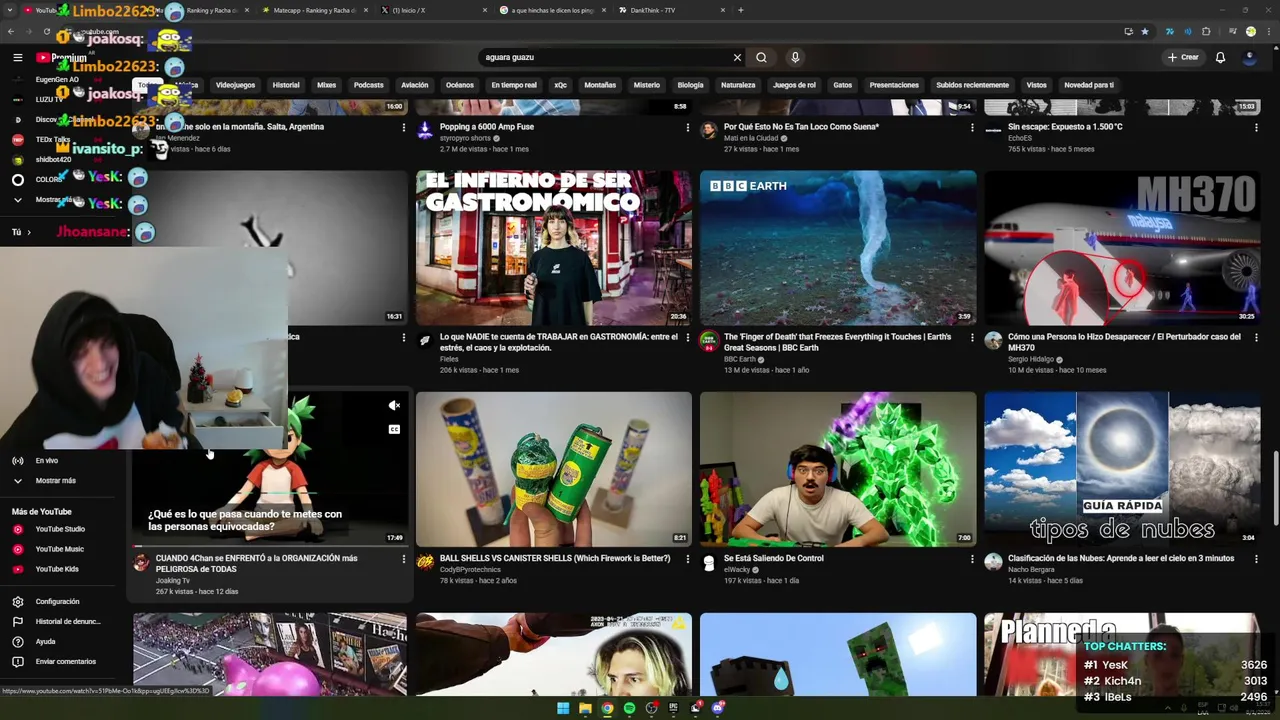
Task: Open the notifications bell
Action: tap(1220, 57)
